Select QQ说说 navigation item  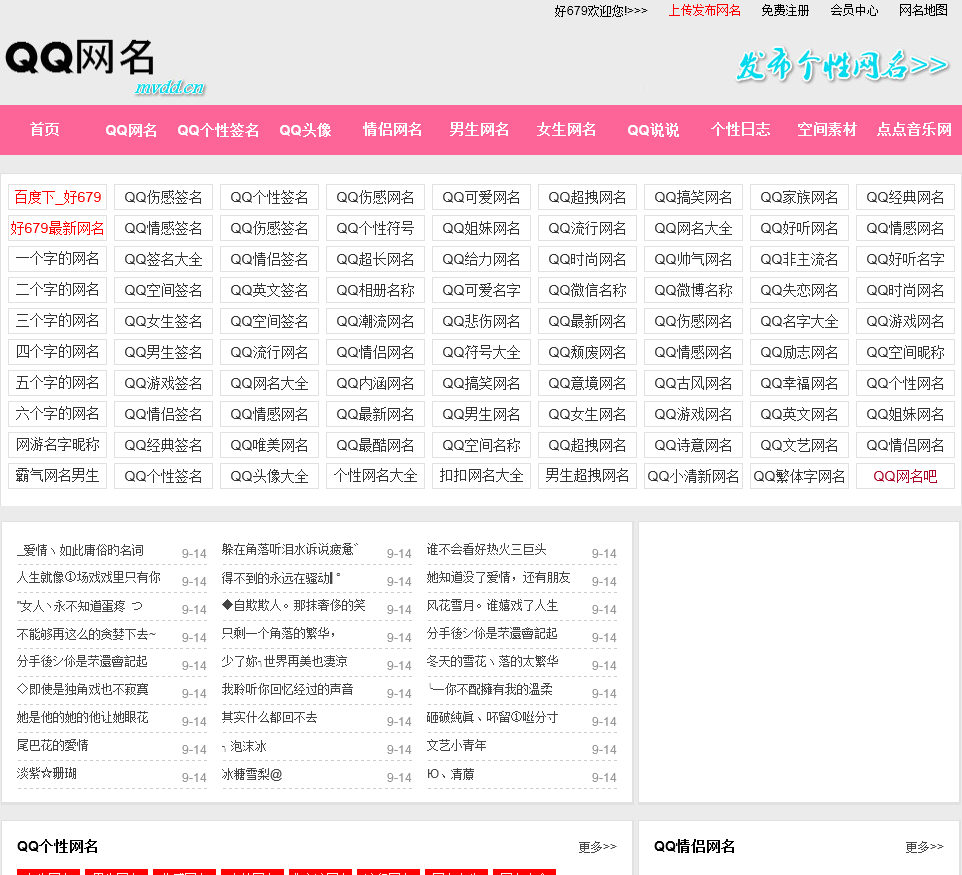(x=653, y=129)
